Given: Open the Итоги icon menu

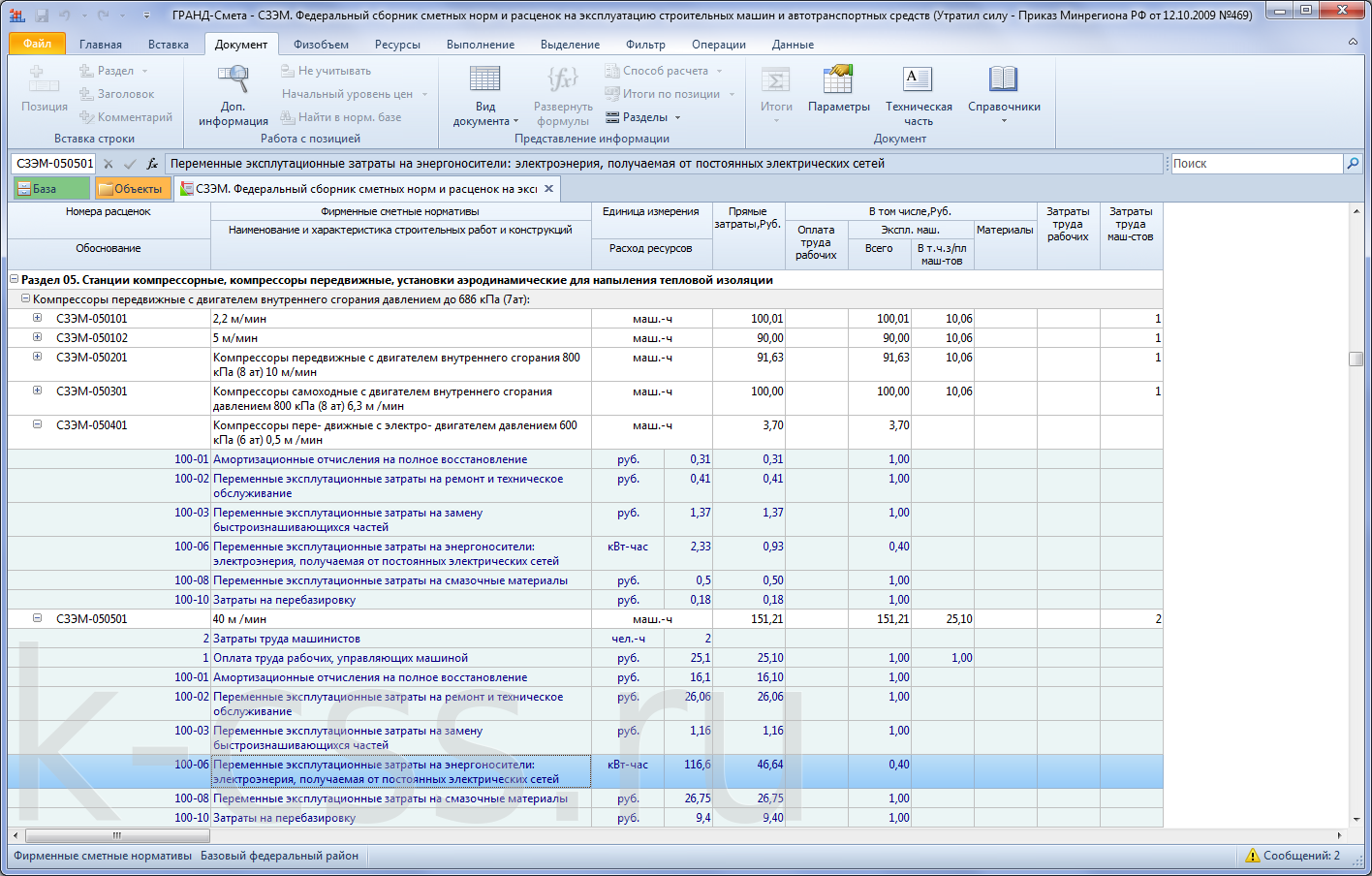Looking at the screenshot, I should (776, 95).
